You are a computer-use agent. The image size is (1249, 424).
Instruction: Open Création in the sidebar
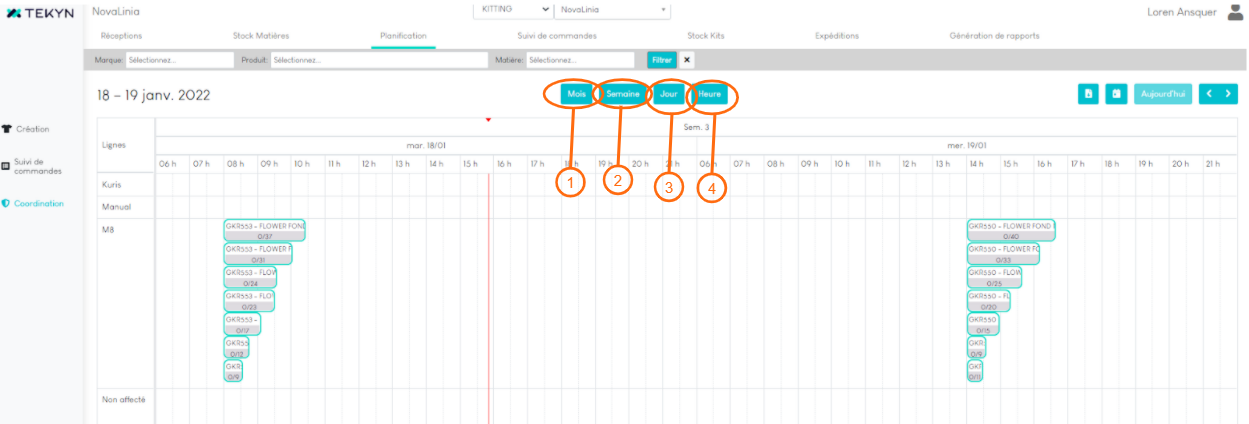32,129
